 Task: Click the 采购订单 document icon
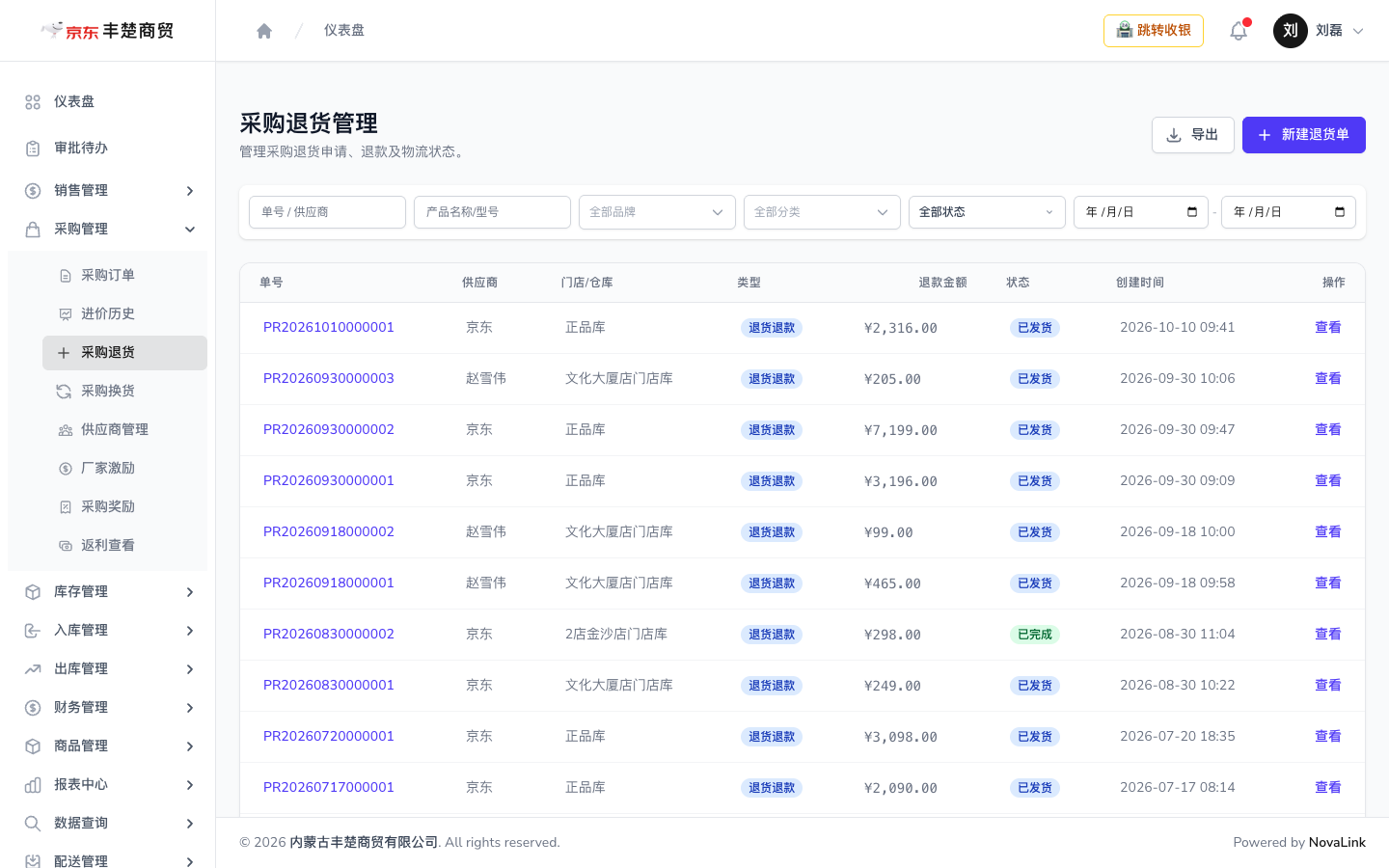pos(66,276)
